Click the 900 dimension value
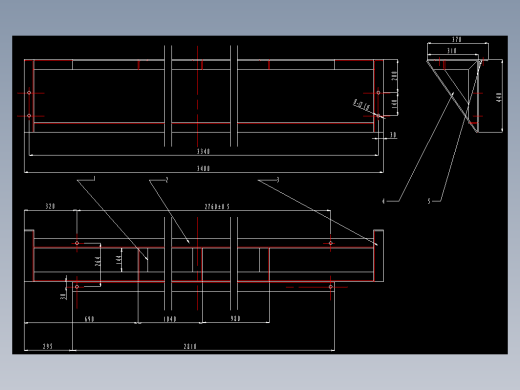This screenshot has height=390, width=520. click(x=235, y=319)
